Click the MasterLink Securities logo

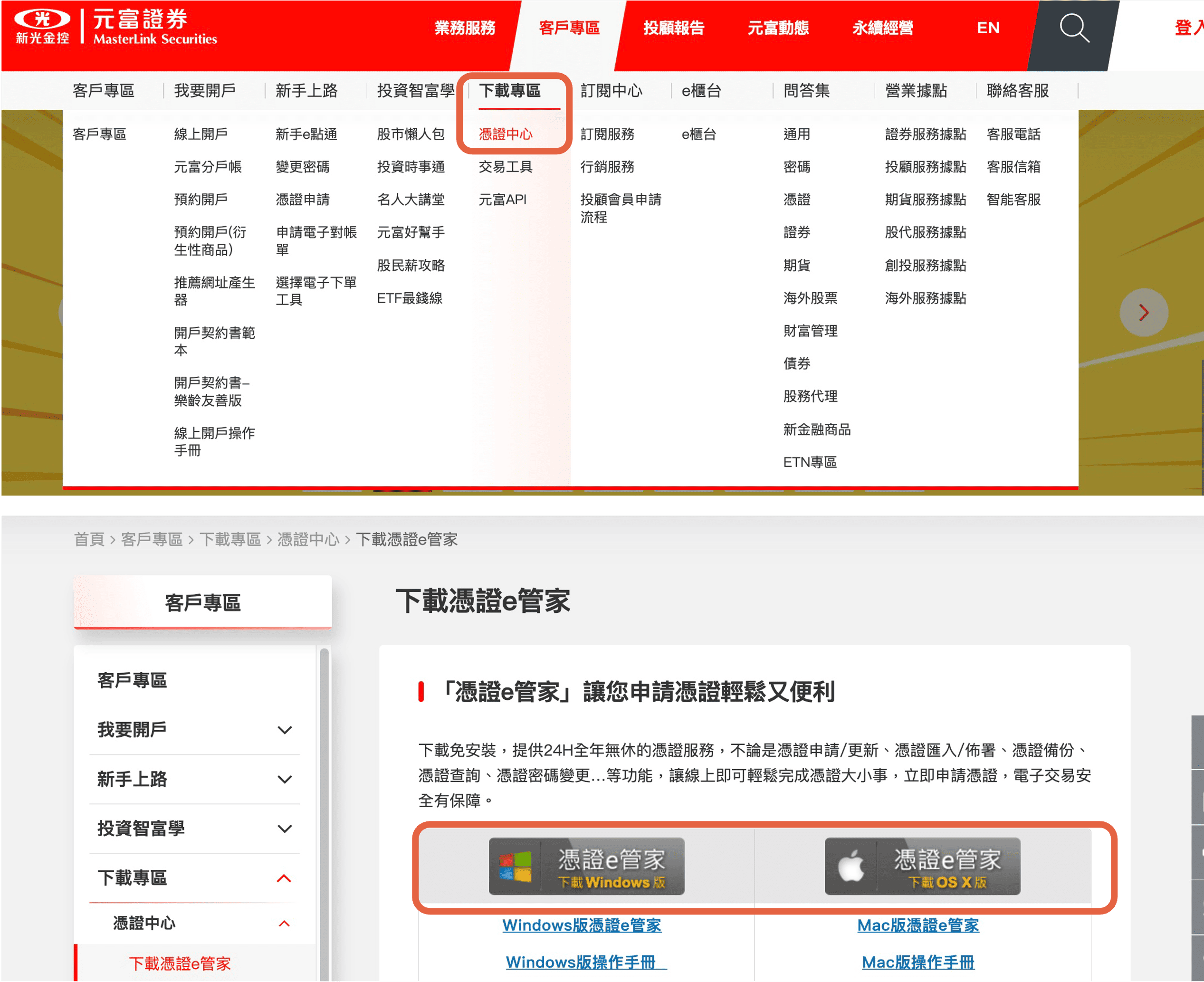[116, 27]
